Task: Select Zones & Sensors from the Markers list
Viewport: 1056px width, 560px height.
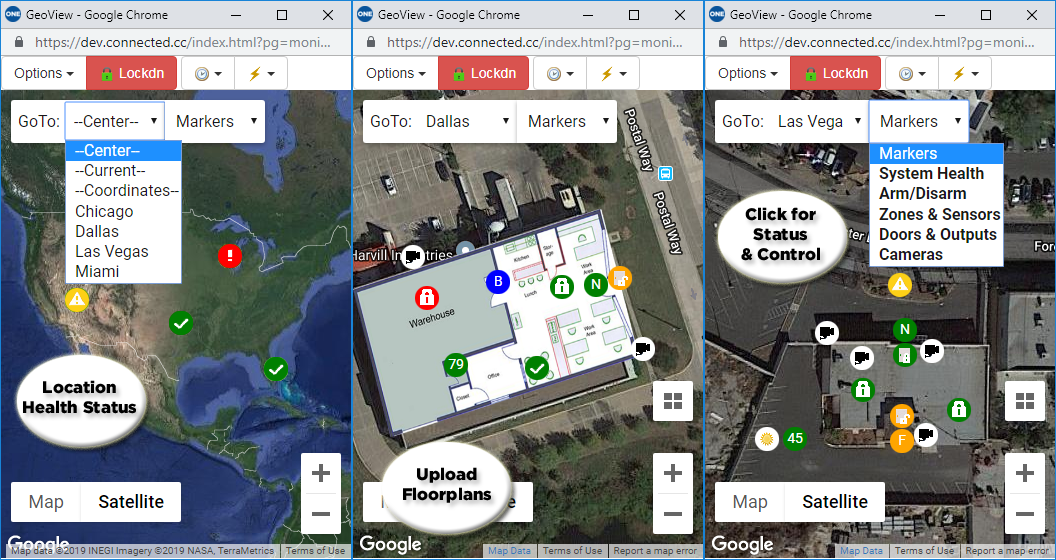Action: (939, 214)
